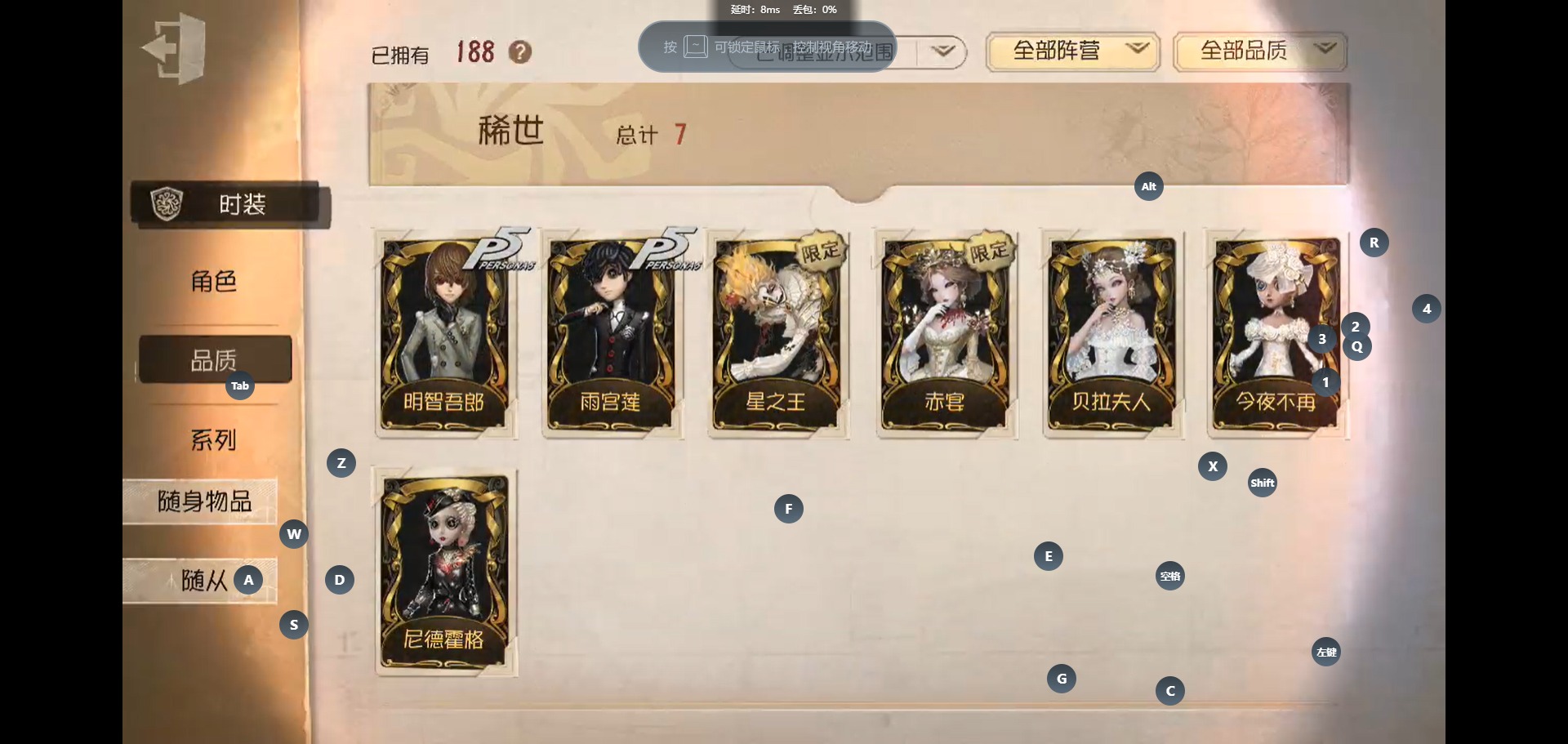
Task: Click the Alt key overlay bubble
Action: 1148,186
